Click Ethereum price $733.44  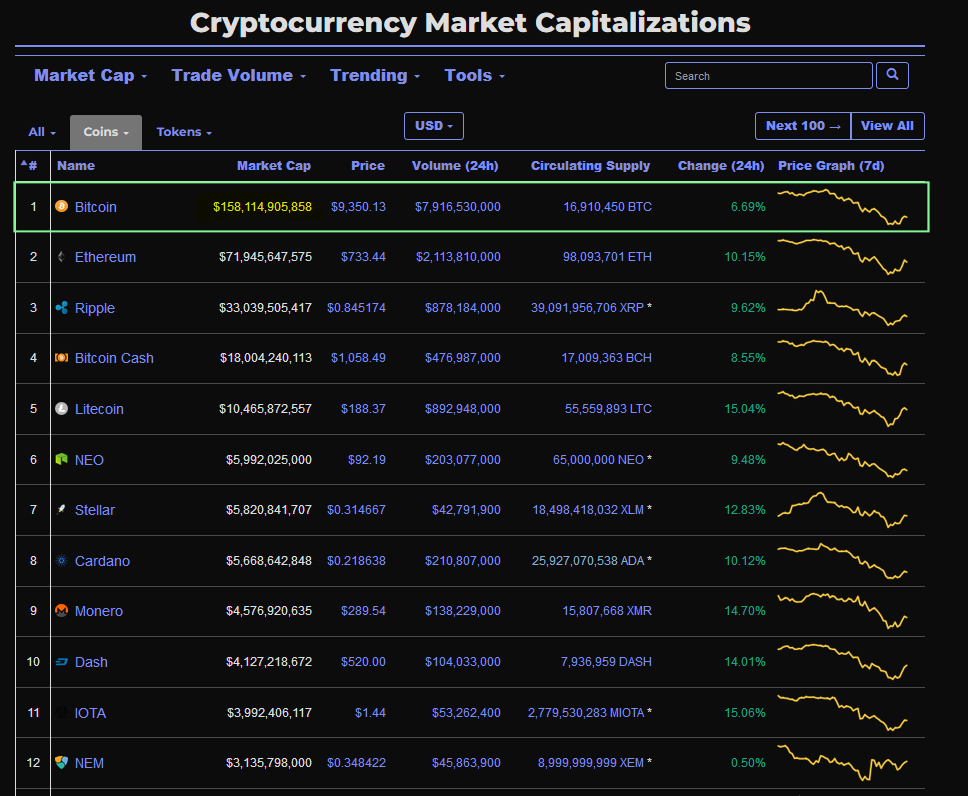coord(363,257)
